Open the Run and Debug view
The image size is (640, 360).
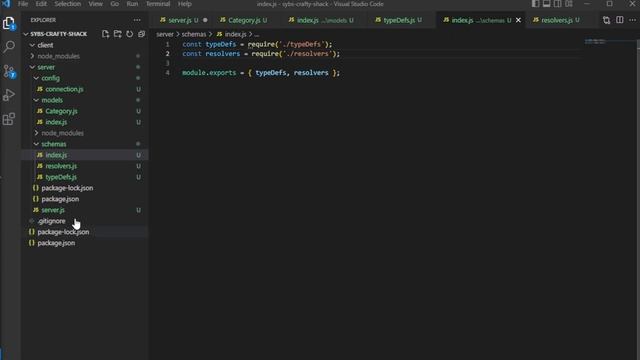tap(9, 95)
